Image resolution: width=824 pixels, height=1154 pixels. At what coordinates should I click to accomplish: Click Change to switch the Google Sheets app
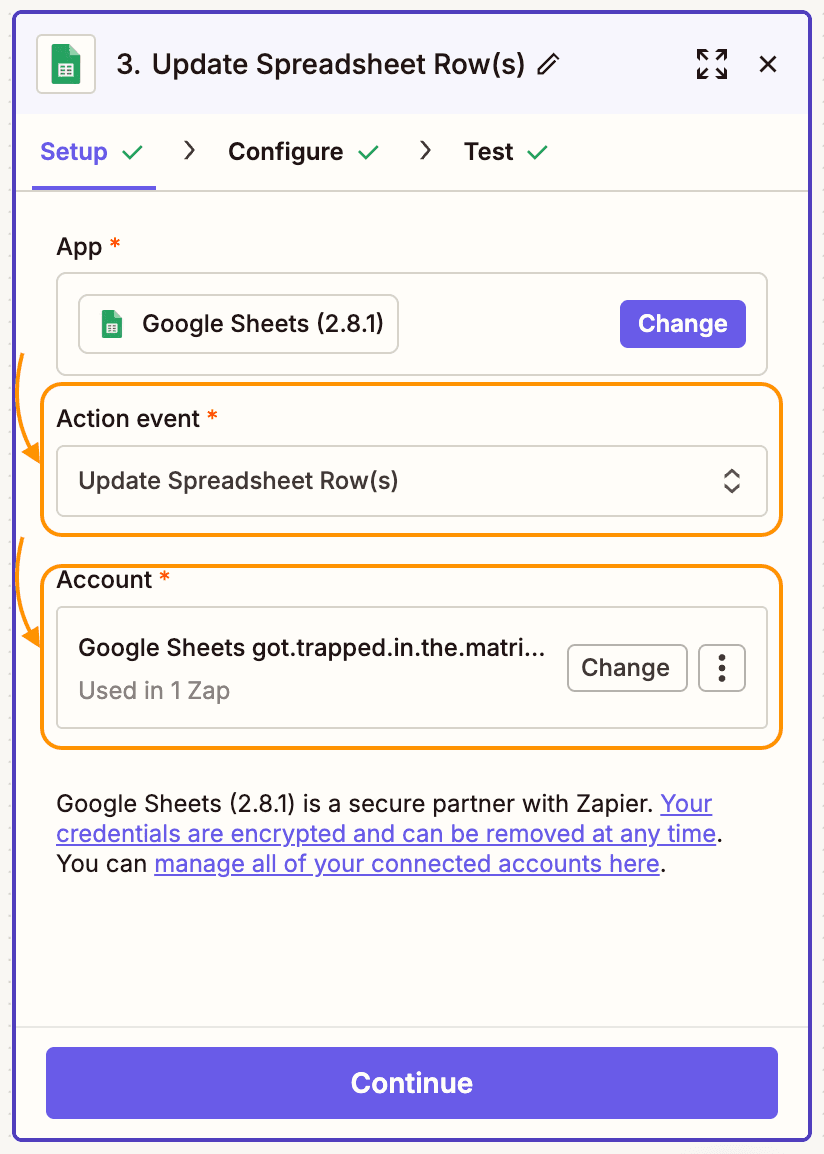click(x=682, y=323)
